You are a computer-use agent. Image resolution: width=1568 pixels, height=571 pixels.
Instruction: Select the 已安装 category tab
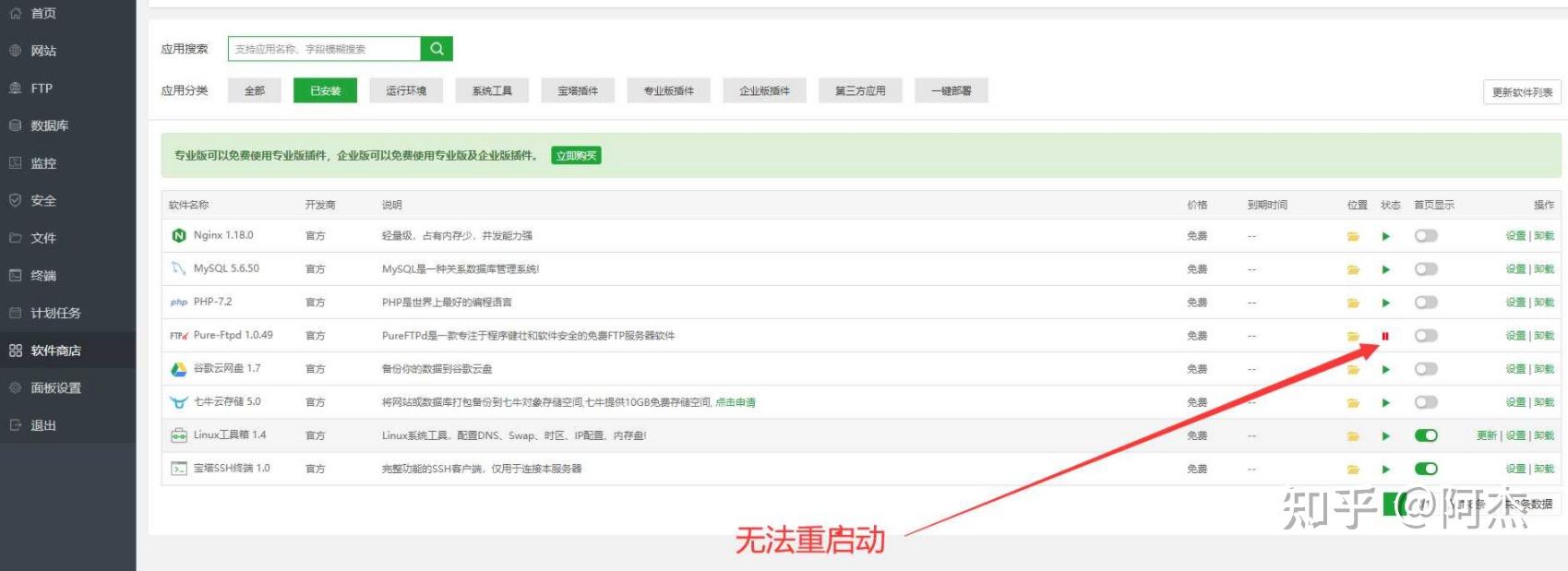325,90
